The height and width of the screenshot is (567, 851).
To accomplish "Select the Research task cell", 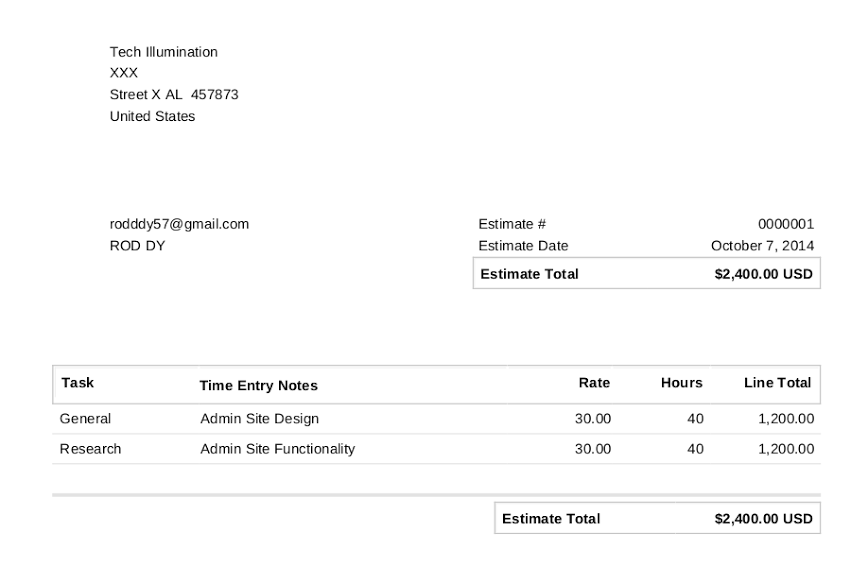I will [x=90, y=449].
